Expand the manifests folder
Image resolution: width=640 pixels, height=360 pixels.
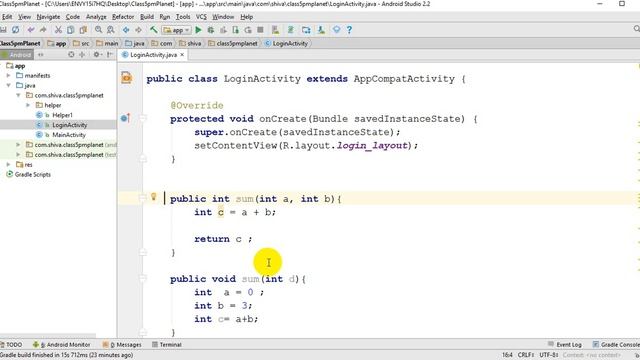[x=9, y=76]
